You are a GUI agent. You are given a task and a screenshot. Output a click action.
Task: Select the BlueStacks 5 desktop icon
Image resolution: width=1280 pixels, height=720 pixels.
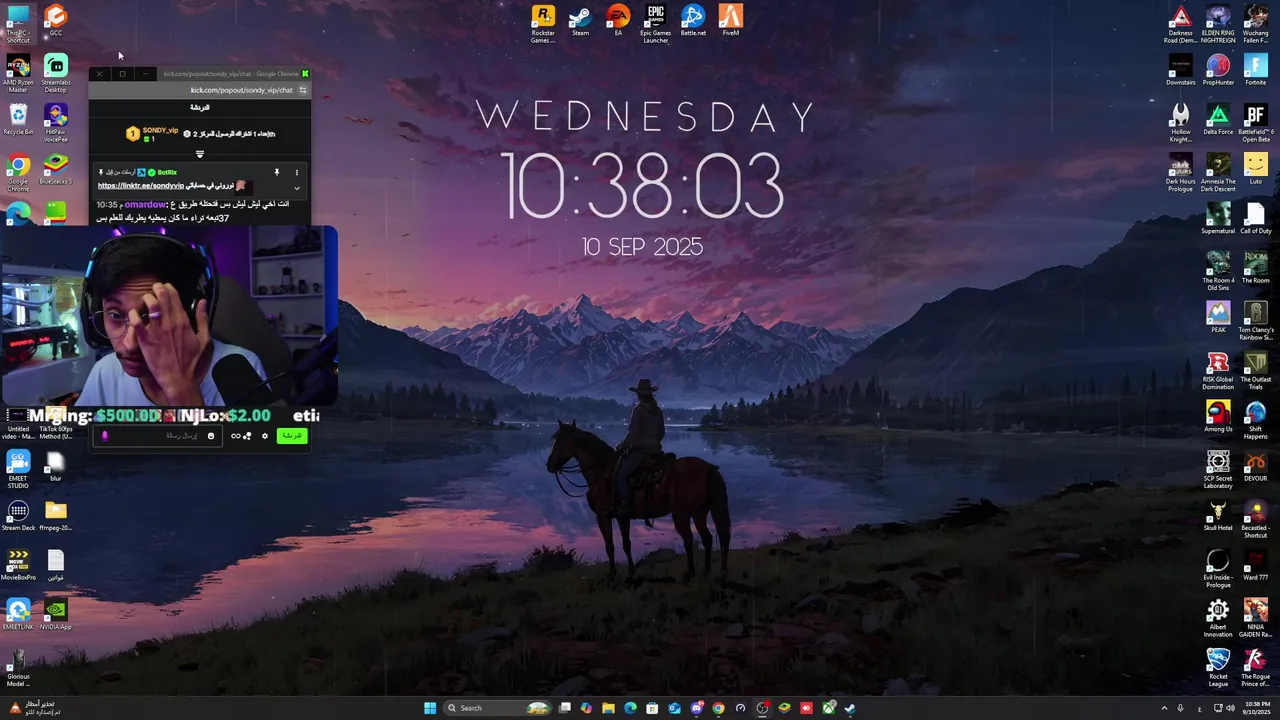(x=56, y=169)
